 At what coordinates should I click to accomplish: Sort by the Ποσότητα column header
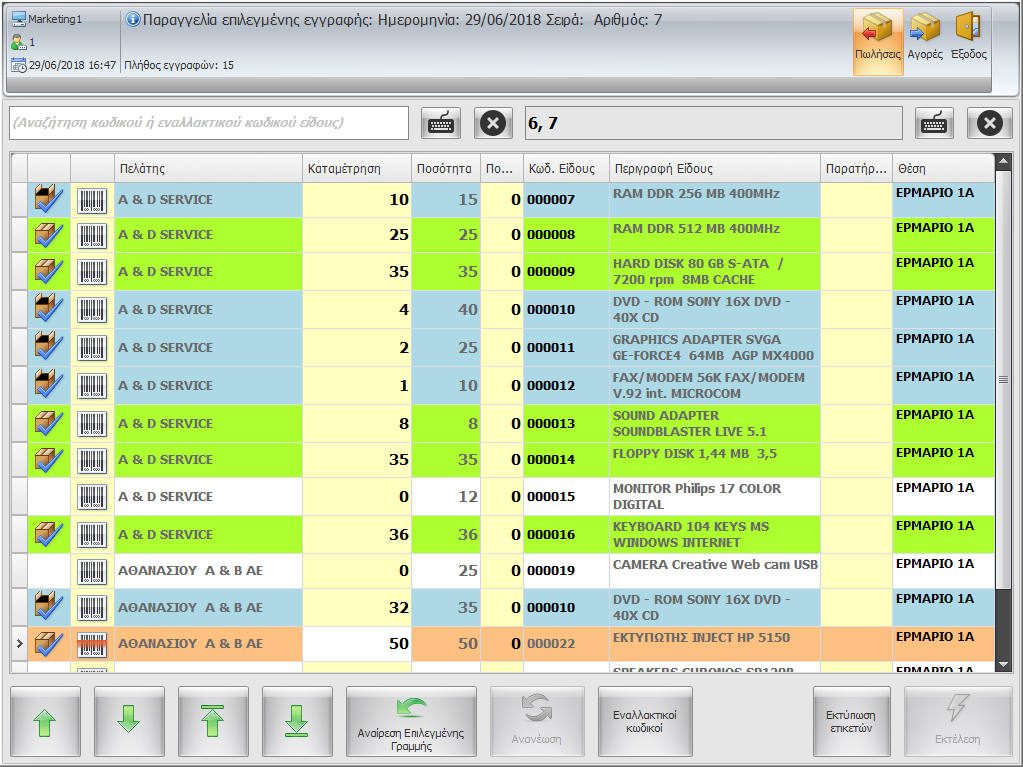pos(446,168)
